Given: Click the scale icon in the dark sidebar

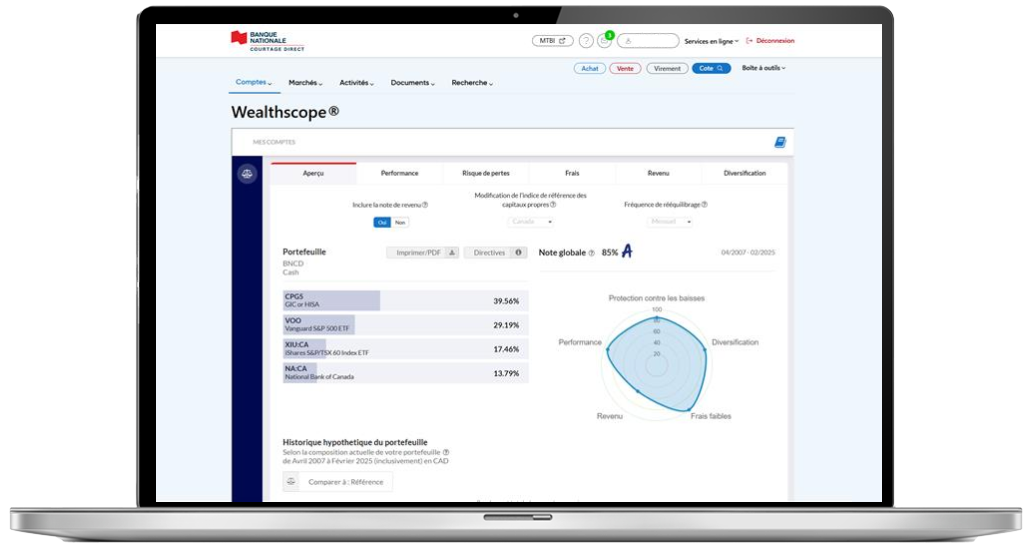Looking at the screenshot, I should (247, 174).
